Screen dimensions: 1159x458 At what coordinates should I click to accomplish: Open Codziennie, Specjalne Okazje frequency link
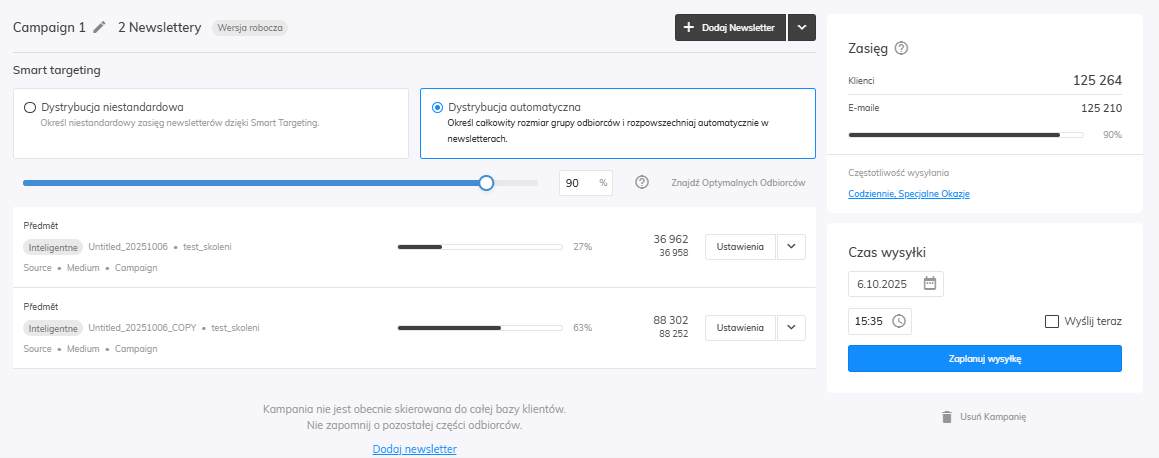[x=908, y=194]
